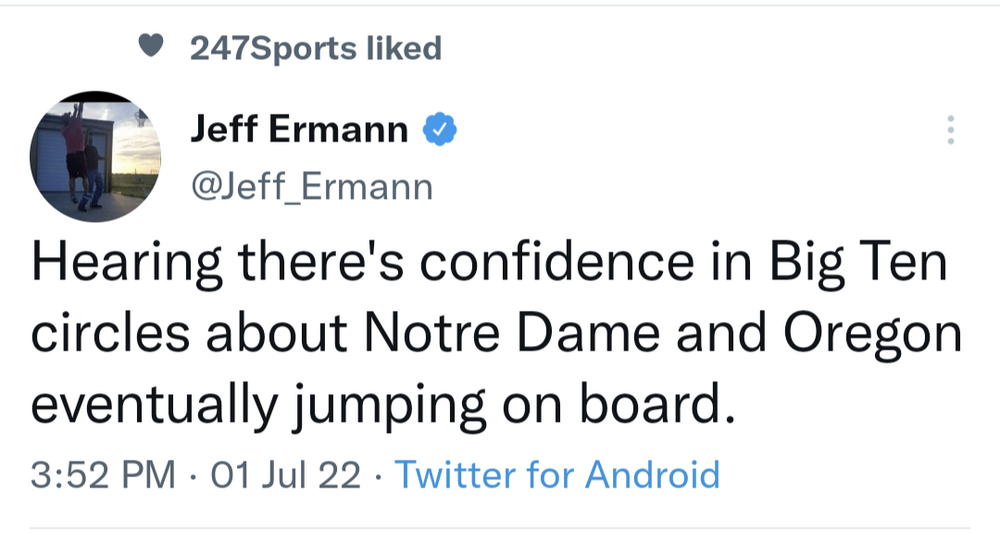Open Jeff Ermann's profile picture
This screenshot has height=544, width=1000.
coord(95,156)
